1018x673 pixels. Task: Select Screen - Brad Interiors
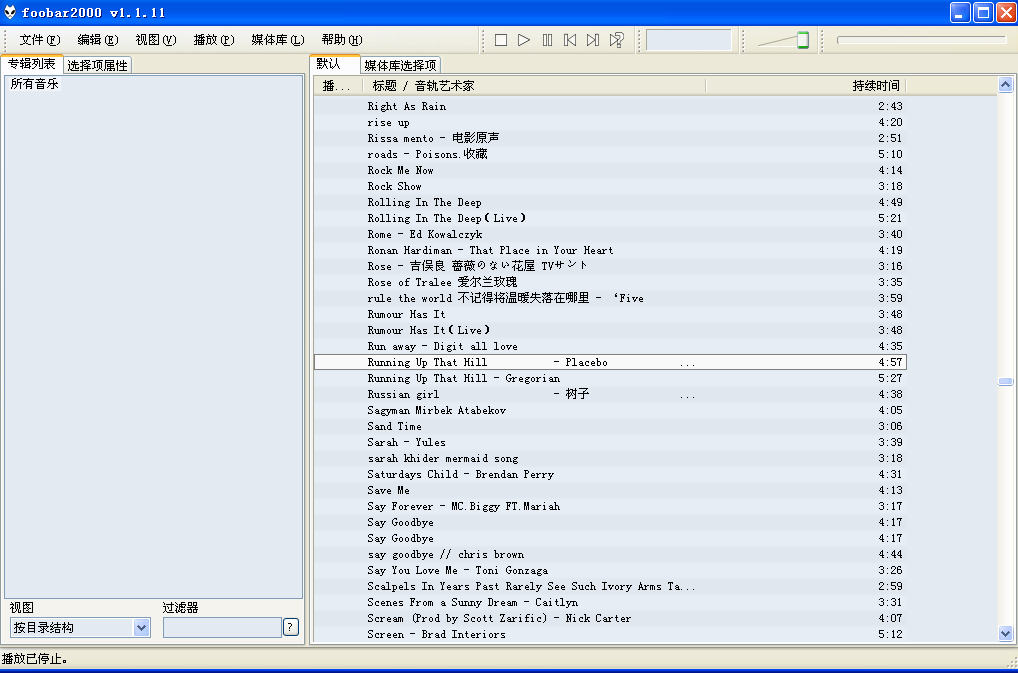(610, 634)
